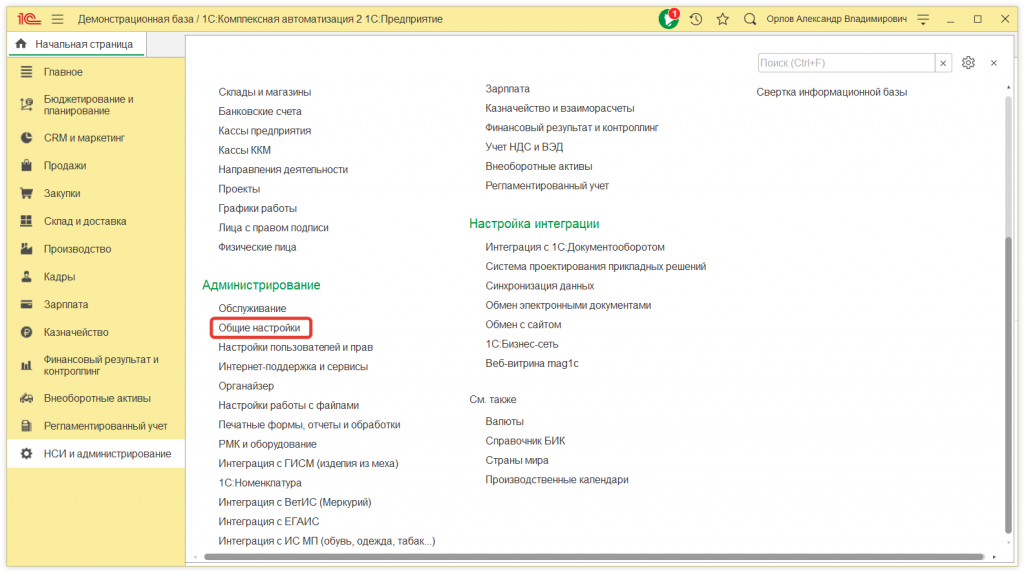Open the gear settings icon beside search
Viewport: 1024px width, 573px height.
click(x=968, y=63)
